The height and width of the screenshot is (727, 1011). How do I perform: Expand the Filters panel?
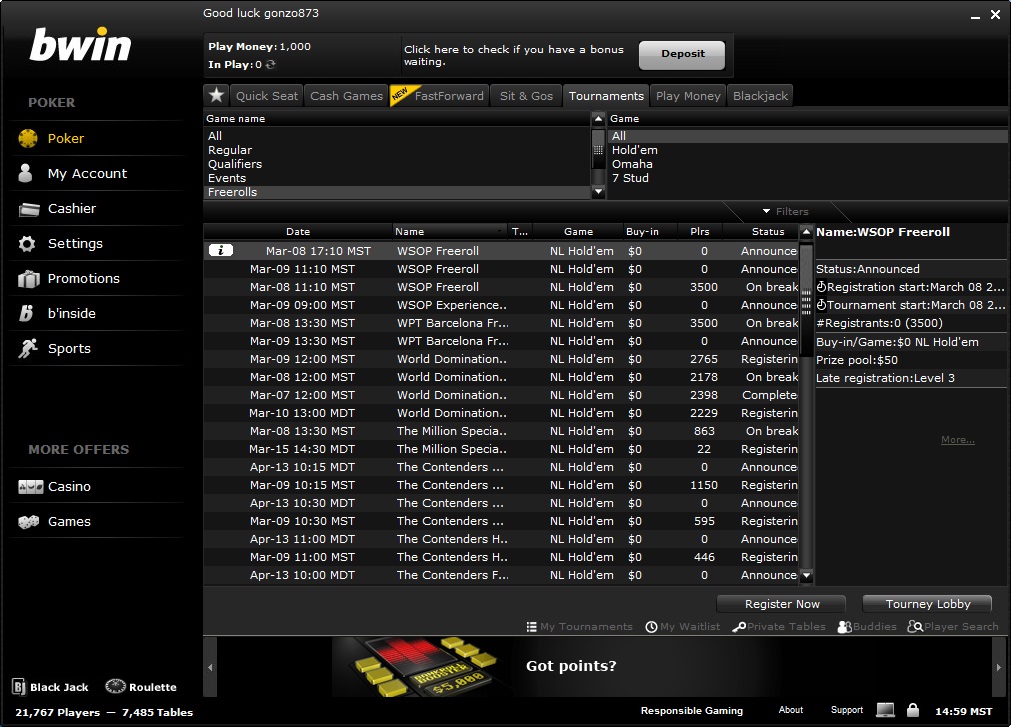point(785,211)
